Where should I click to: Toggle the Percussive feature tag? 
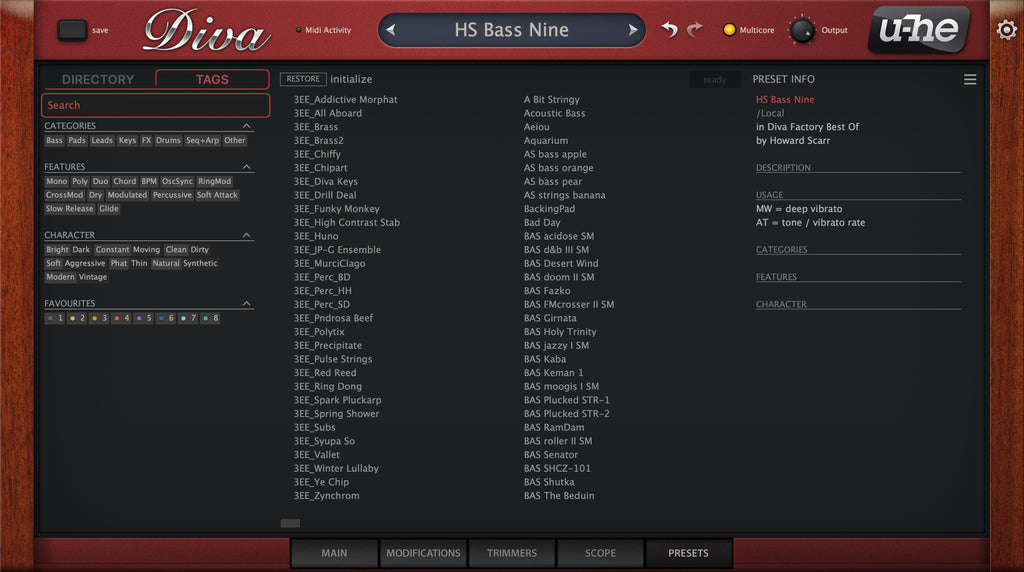(172, 195)
